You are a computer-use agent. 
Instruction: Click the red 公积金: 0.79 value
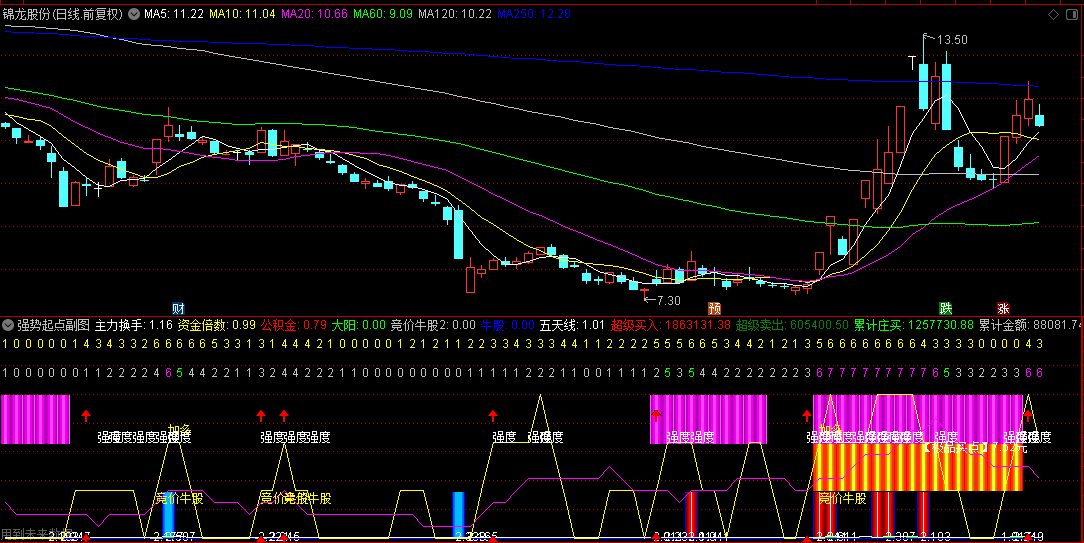click(294, 324)
